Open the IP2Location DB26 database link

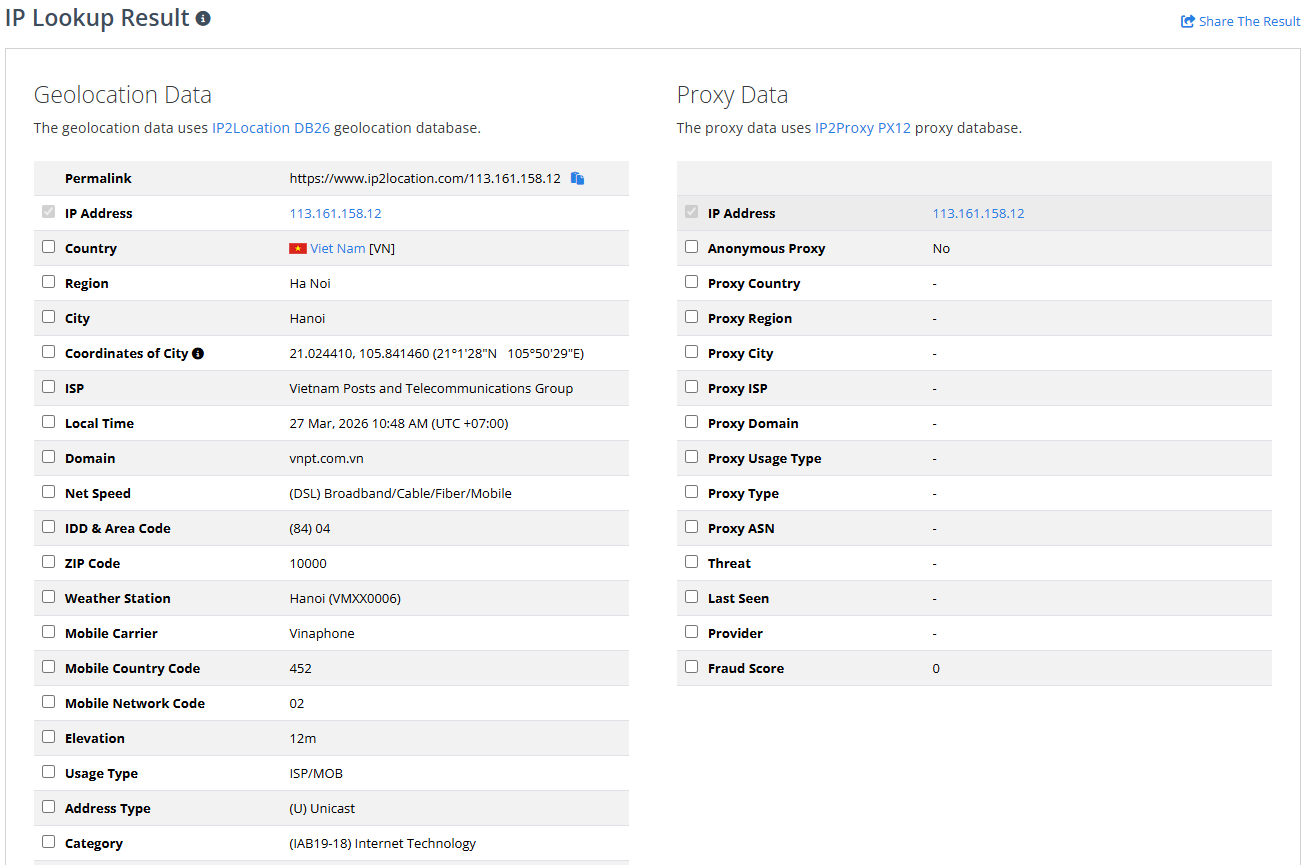[x=270, y=127]
